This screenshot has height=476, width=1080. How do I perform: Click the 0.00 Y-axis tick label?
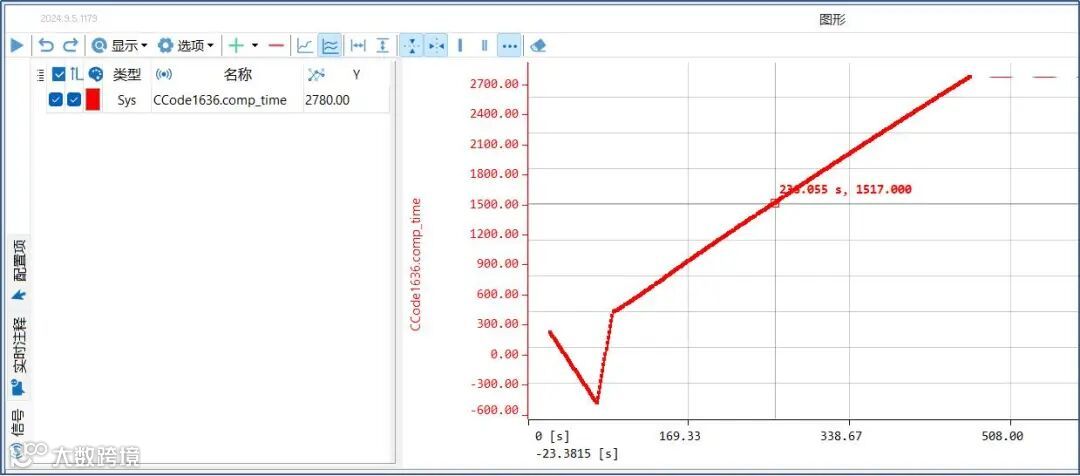pos(502,354)
